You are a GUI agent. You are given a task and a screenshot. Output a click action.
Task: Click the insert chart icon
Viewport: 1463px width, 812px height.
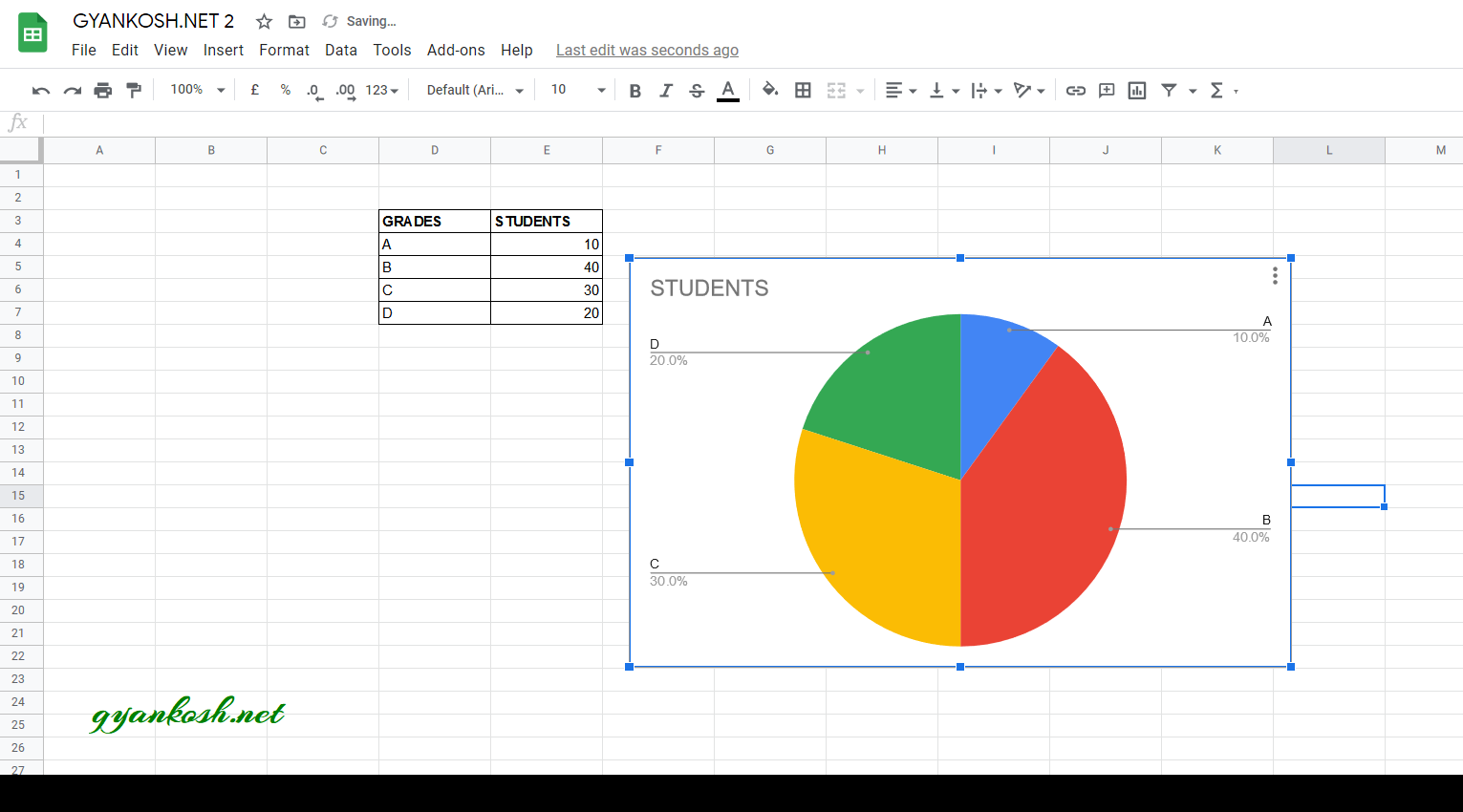click(x=1137, y=91)
